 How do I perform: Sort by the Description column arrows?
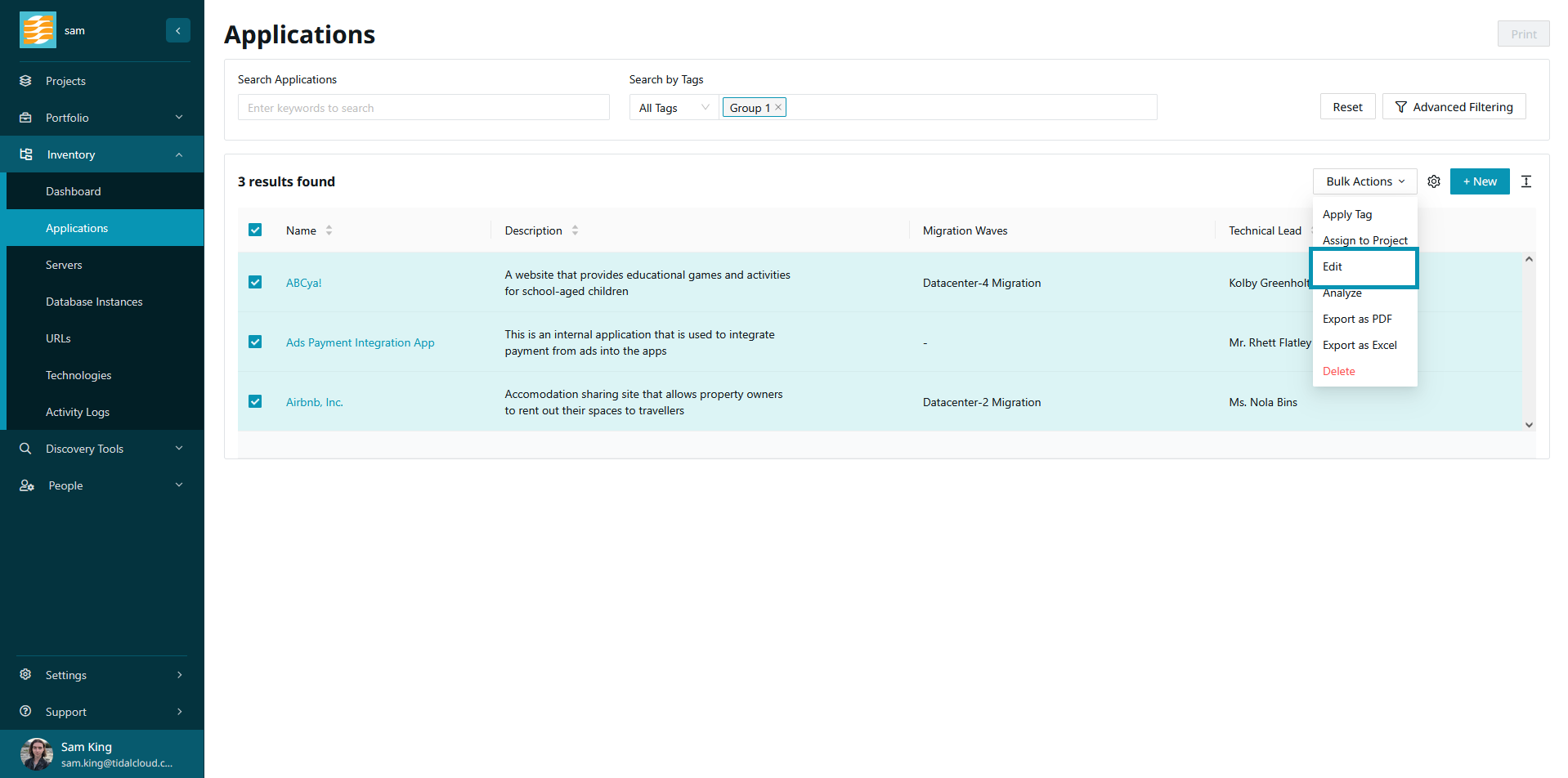click(575, 230)
